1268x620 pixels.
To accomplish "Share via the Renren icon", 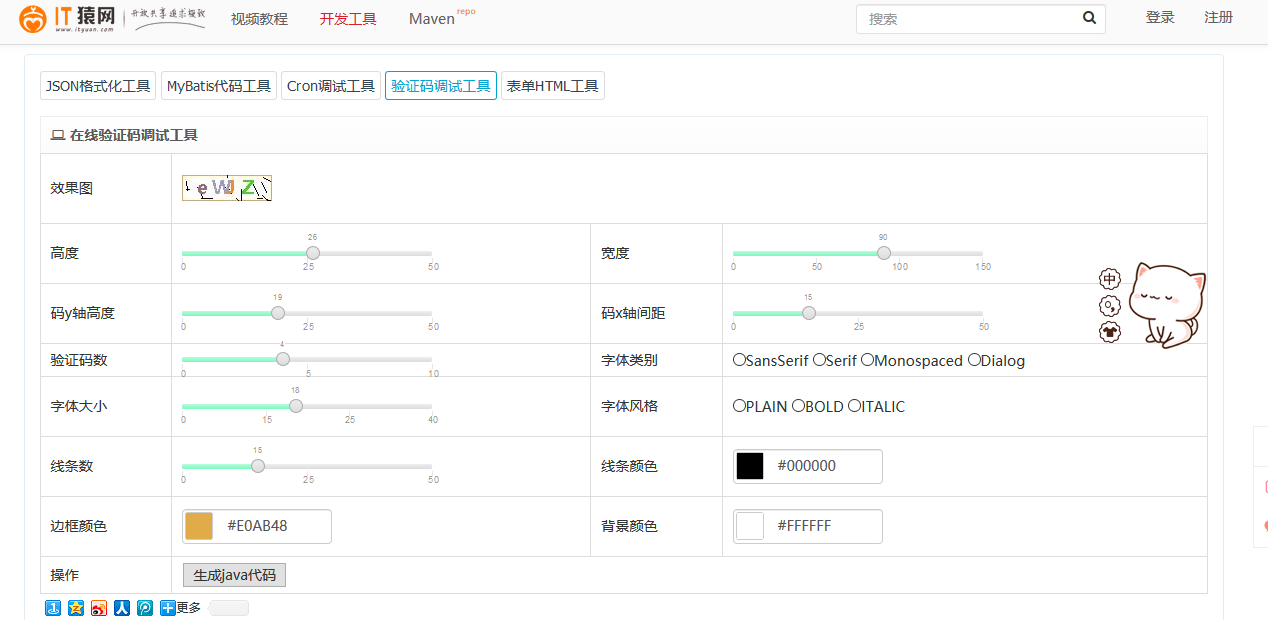I will (122, 608).
